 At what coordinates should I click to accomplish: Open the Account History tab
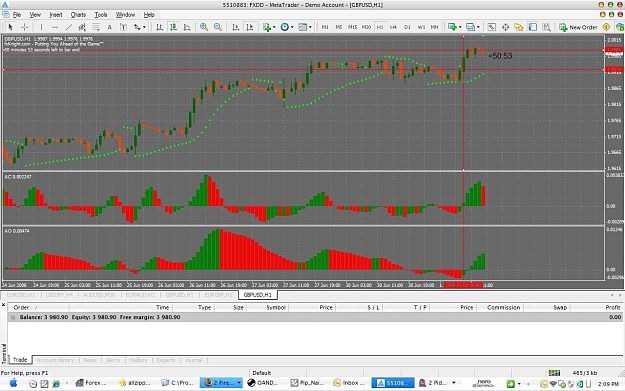[x=55, y=360]
